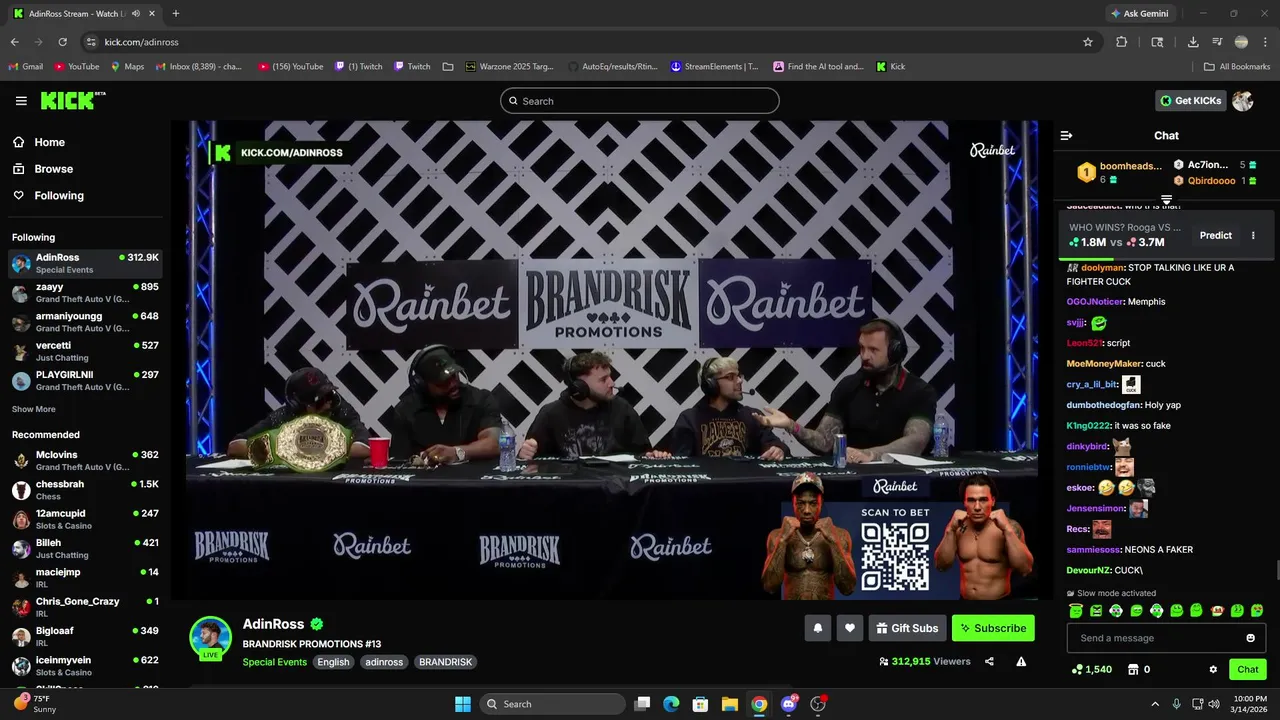The height and width of the screenshot is (720, 1280).
Task: Click the prediction progress bar 1.8M vs 3.7M
Action: point(1164,259)
